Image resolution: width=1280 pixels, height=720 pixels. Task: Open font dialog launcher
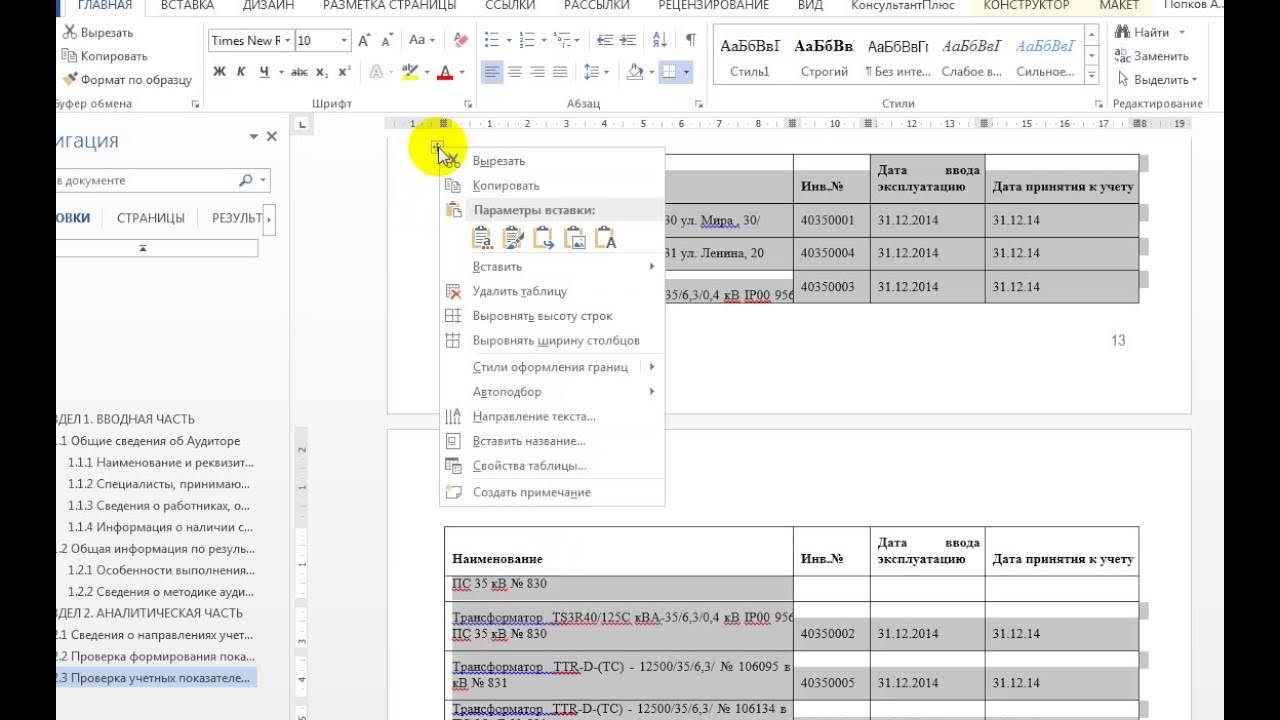[x=468, y=104]
